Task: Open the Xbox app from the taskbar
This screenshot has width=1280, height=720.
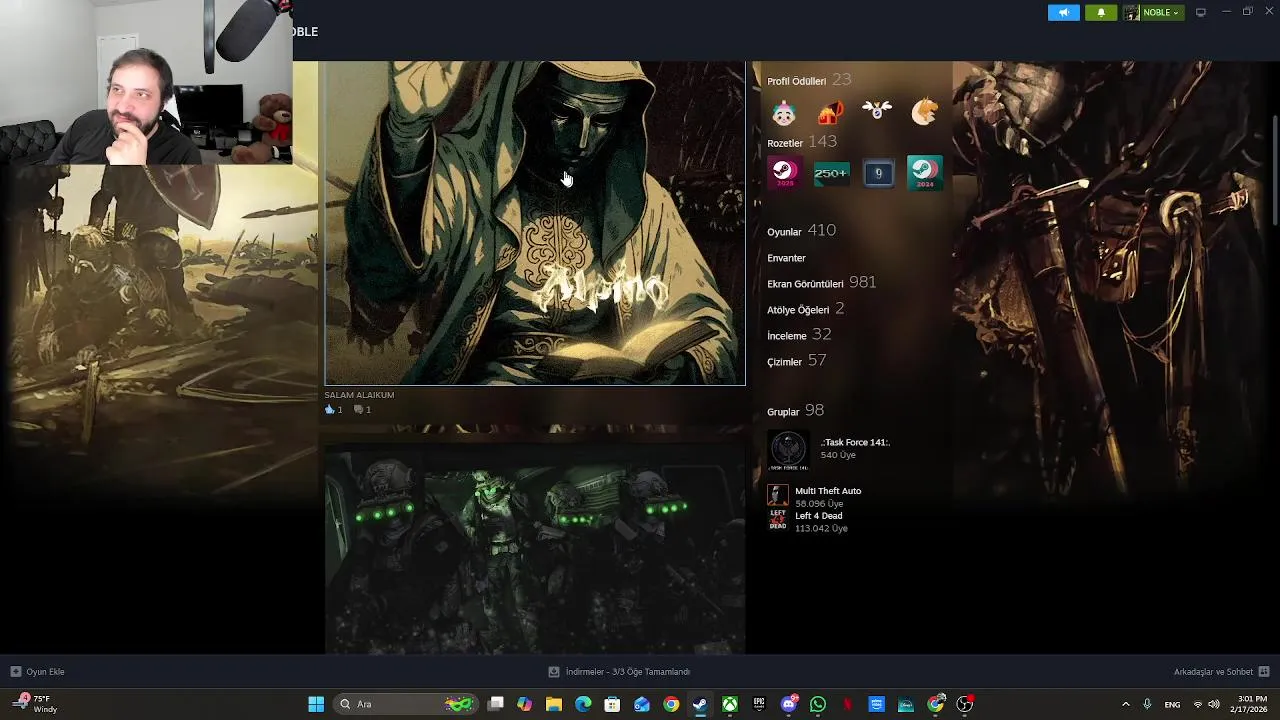Action: 730,704
